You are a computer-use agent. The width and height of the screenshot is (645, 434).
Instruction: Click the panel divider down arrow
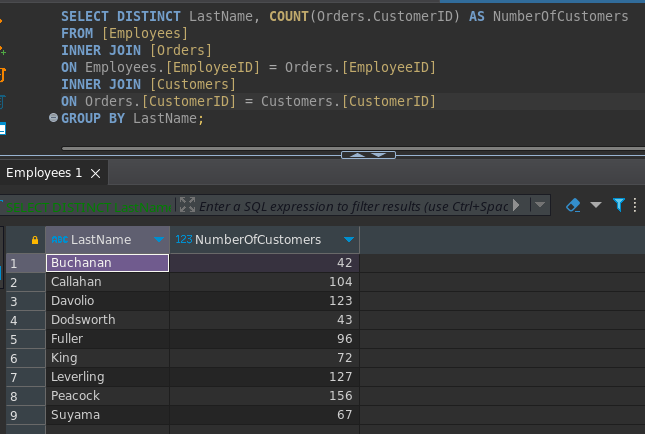(x=378, y=155)
